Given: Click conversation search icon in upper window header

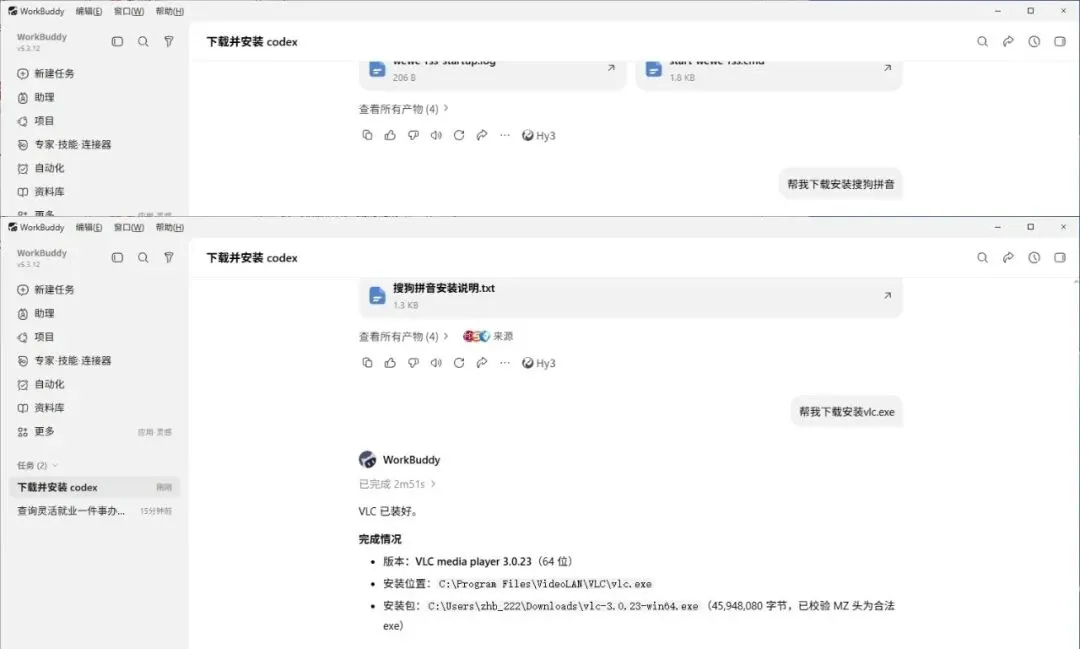Looking at the screenshot, I should [x=982, y=41].
